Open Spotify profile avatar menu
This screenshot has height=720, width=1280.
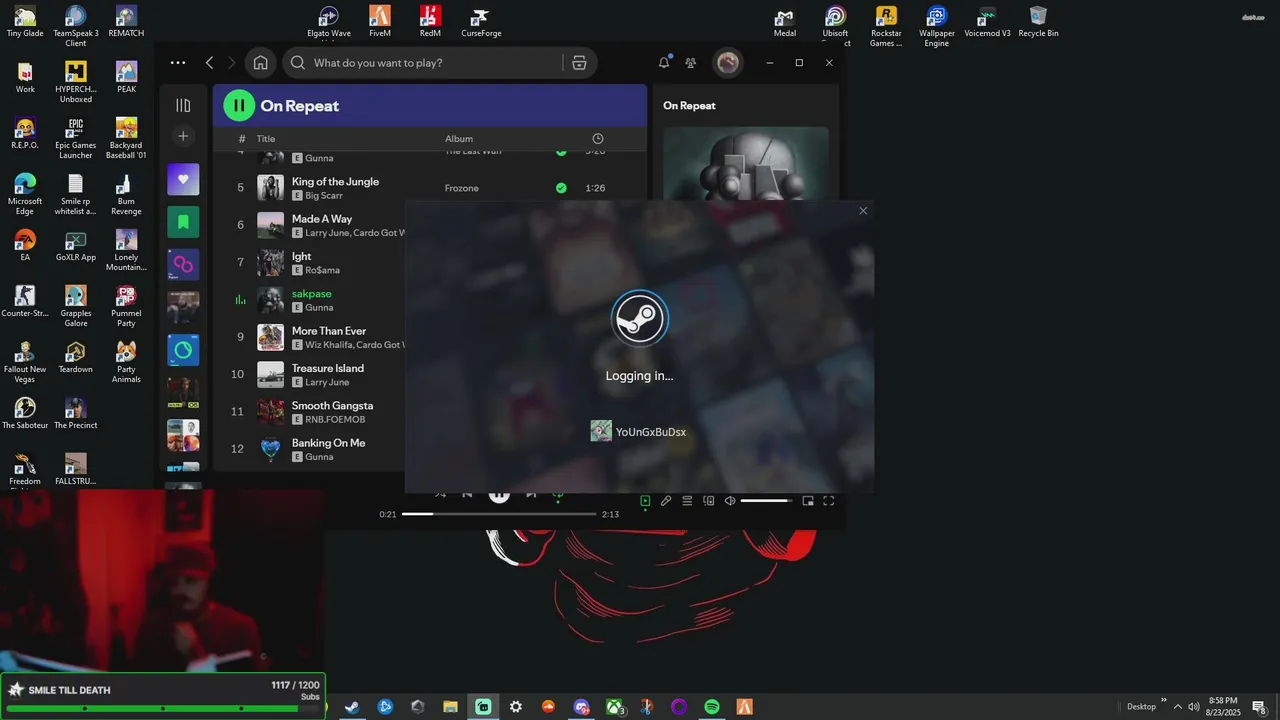(x=727, y=62)
